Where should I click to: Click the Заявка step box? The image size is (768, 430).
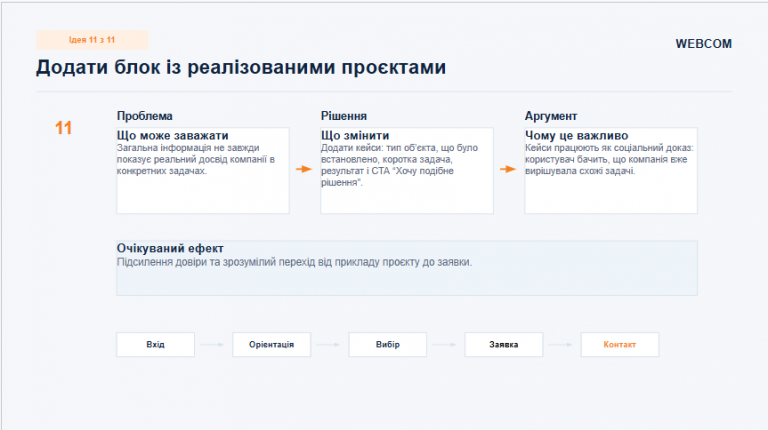click(504, 344)
